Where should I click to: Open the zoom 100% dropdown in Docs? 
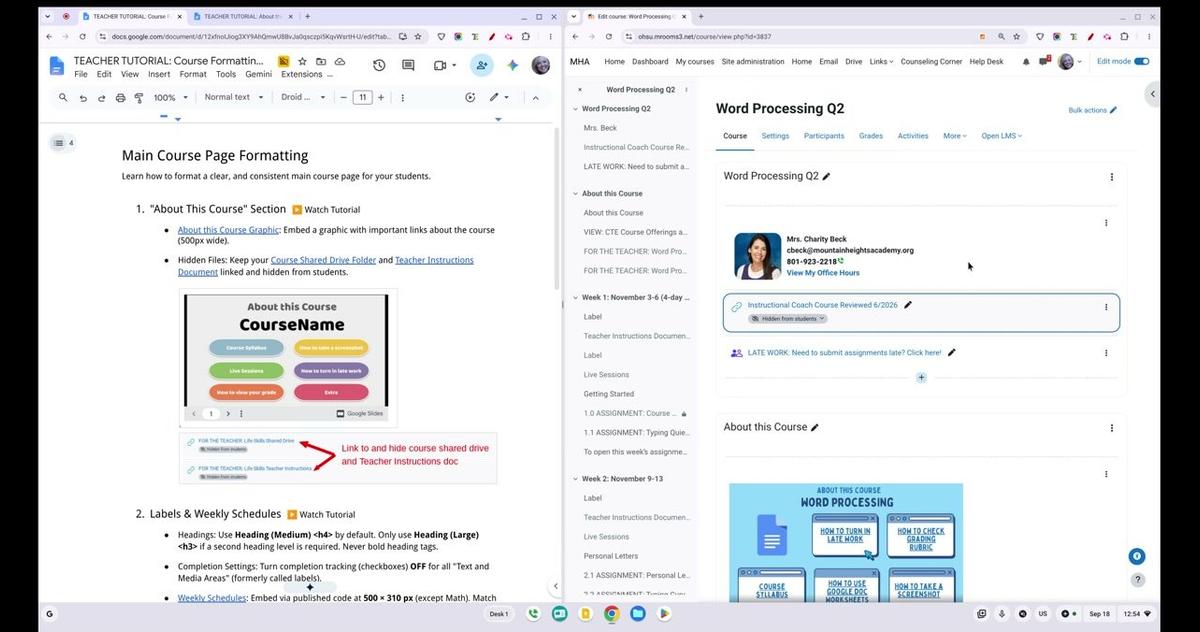[x=169, y=98]
